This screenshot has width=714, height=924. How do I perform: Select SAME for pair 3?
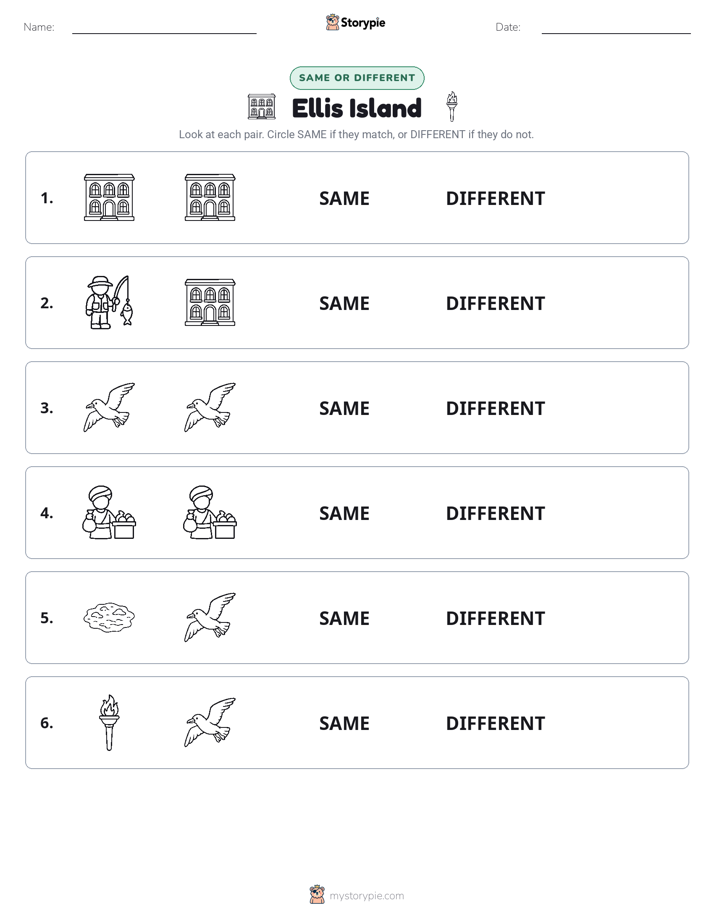pyautogui.click(x=344, y=408)
